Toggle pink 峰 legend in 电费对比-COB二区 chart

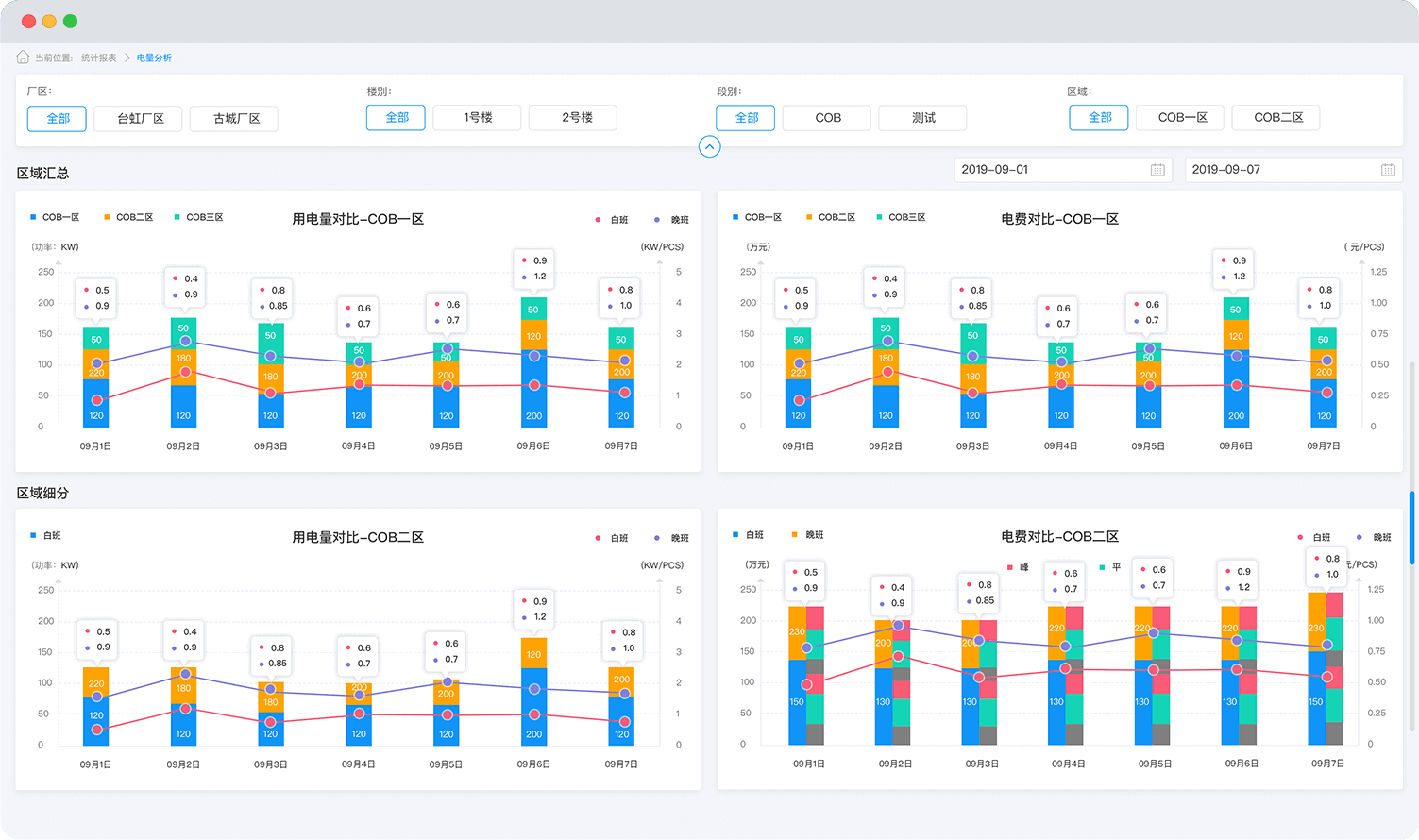(1018, 567)
